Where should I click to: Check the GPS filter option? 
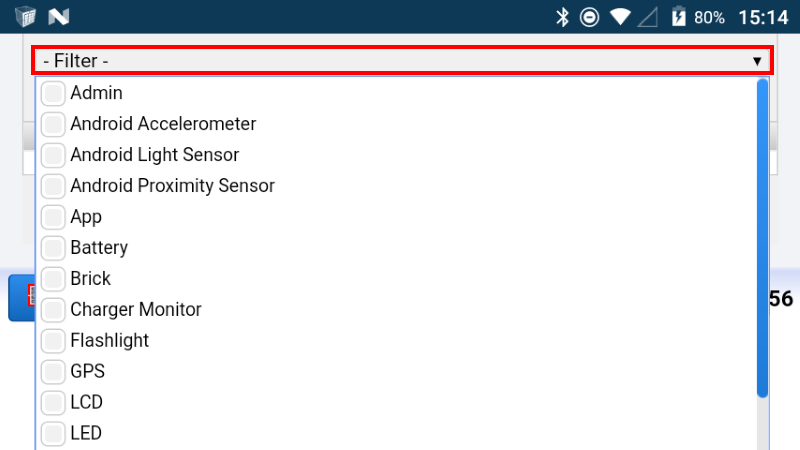tap(53, 372)
